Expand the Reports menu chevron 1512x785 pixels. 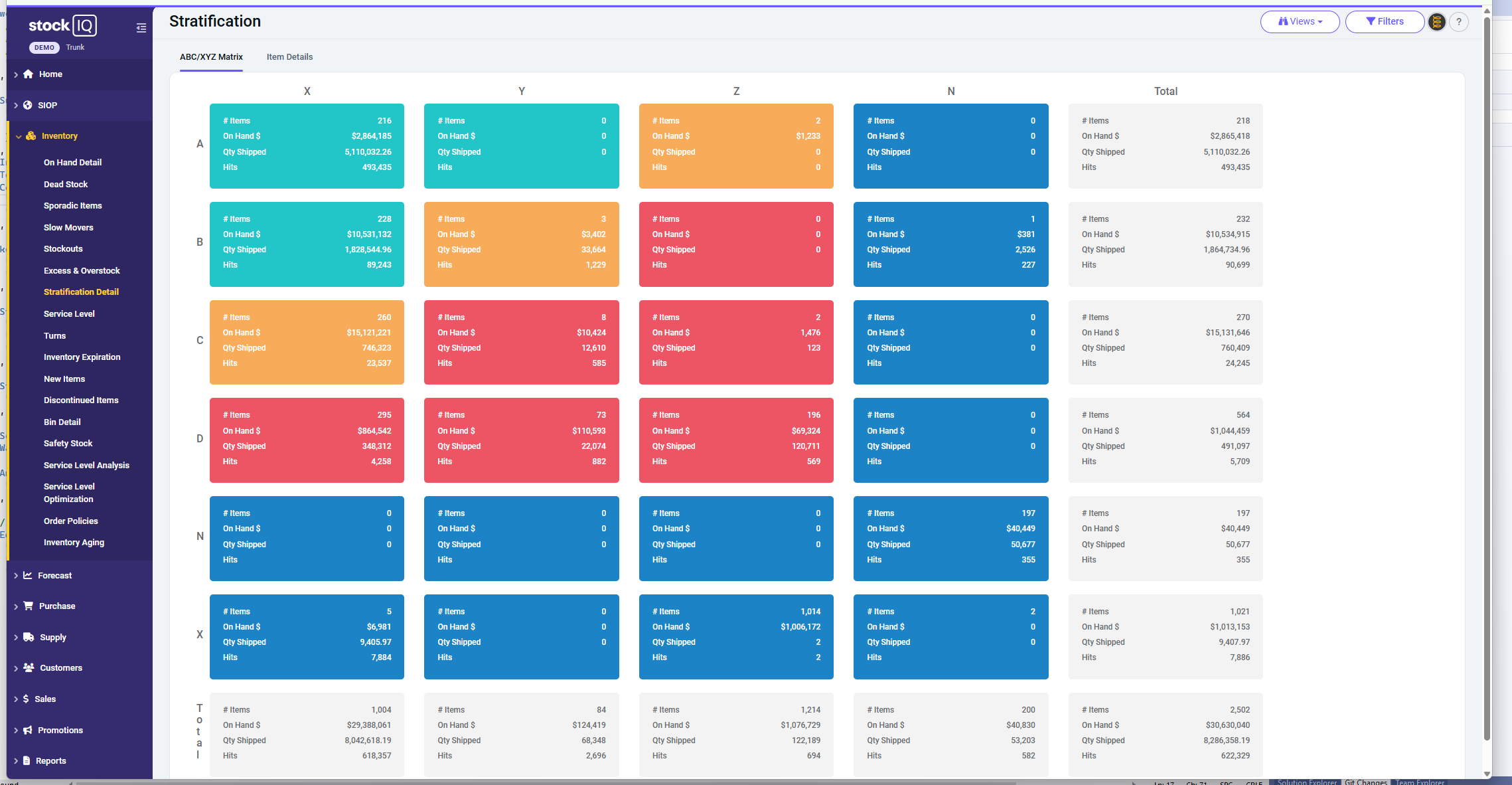pos(16,760)
